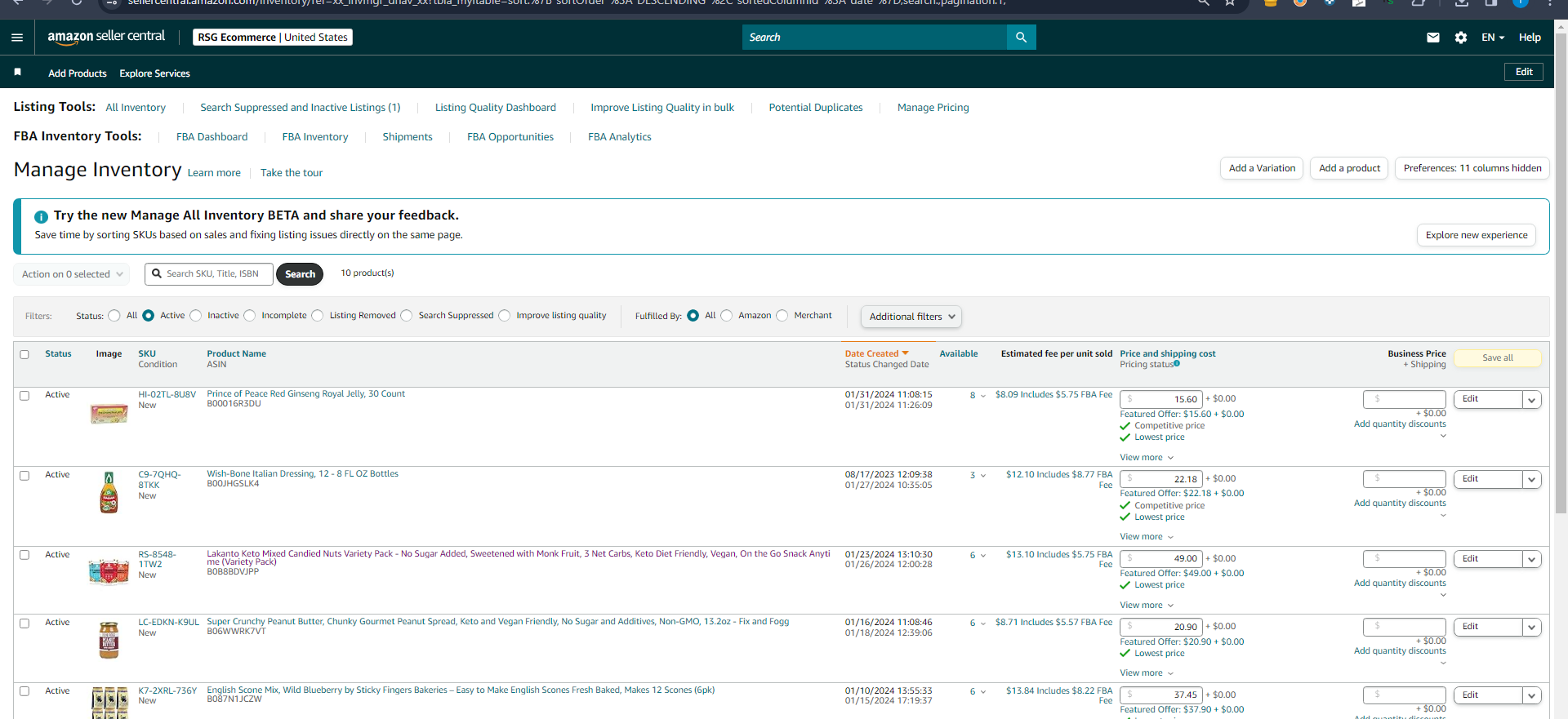Open the peanut butter product image

pyautogui.click(x=109, y=640)
